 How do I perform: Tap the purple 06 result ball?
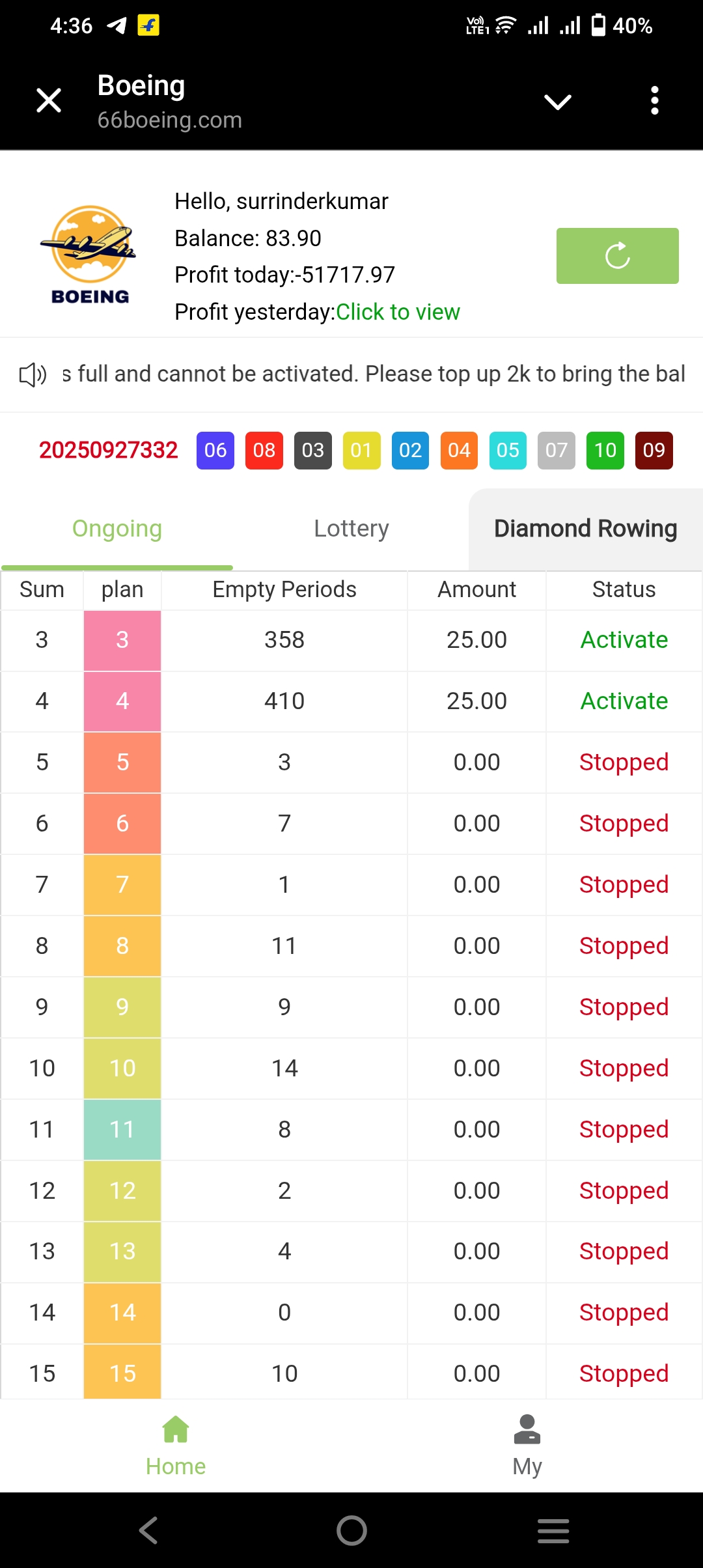215,450
